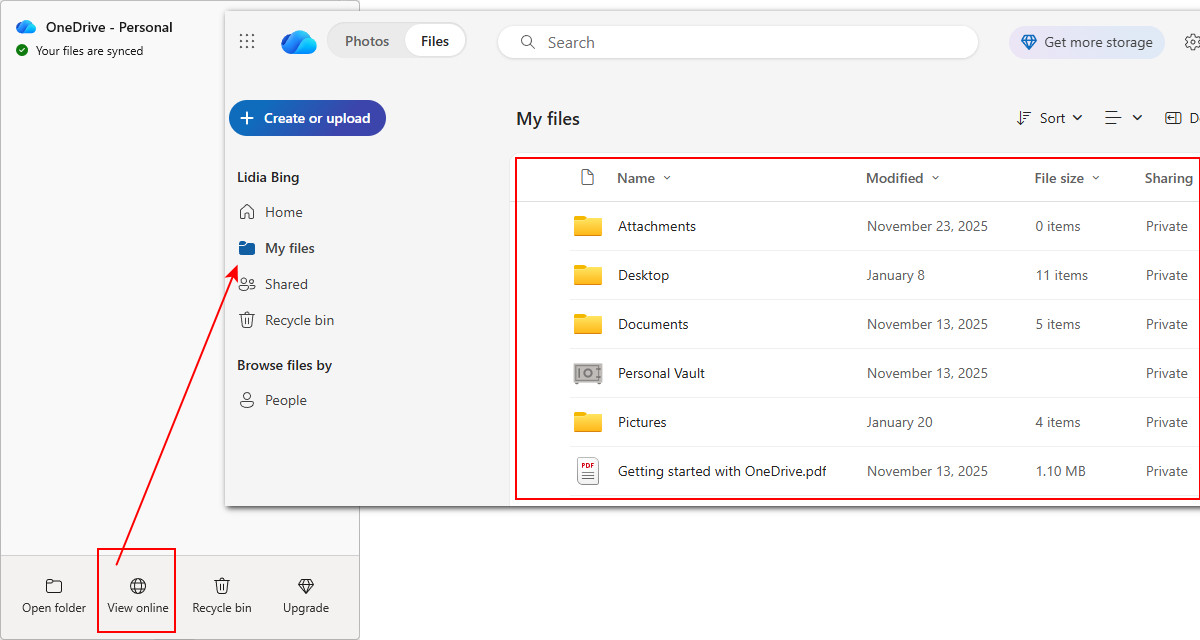Click the "Lidia Bing" account name
The height and width of the screenshot is (640, 1200).
click(x=268, y=177)
